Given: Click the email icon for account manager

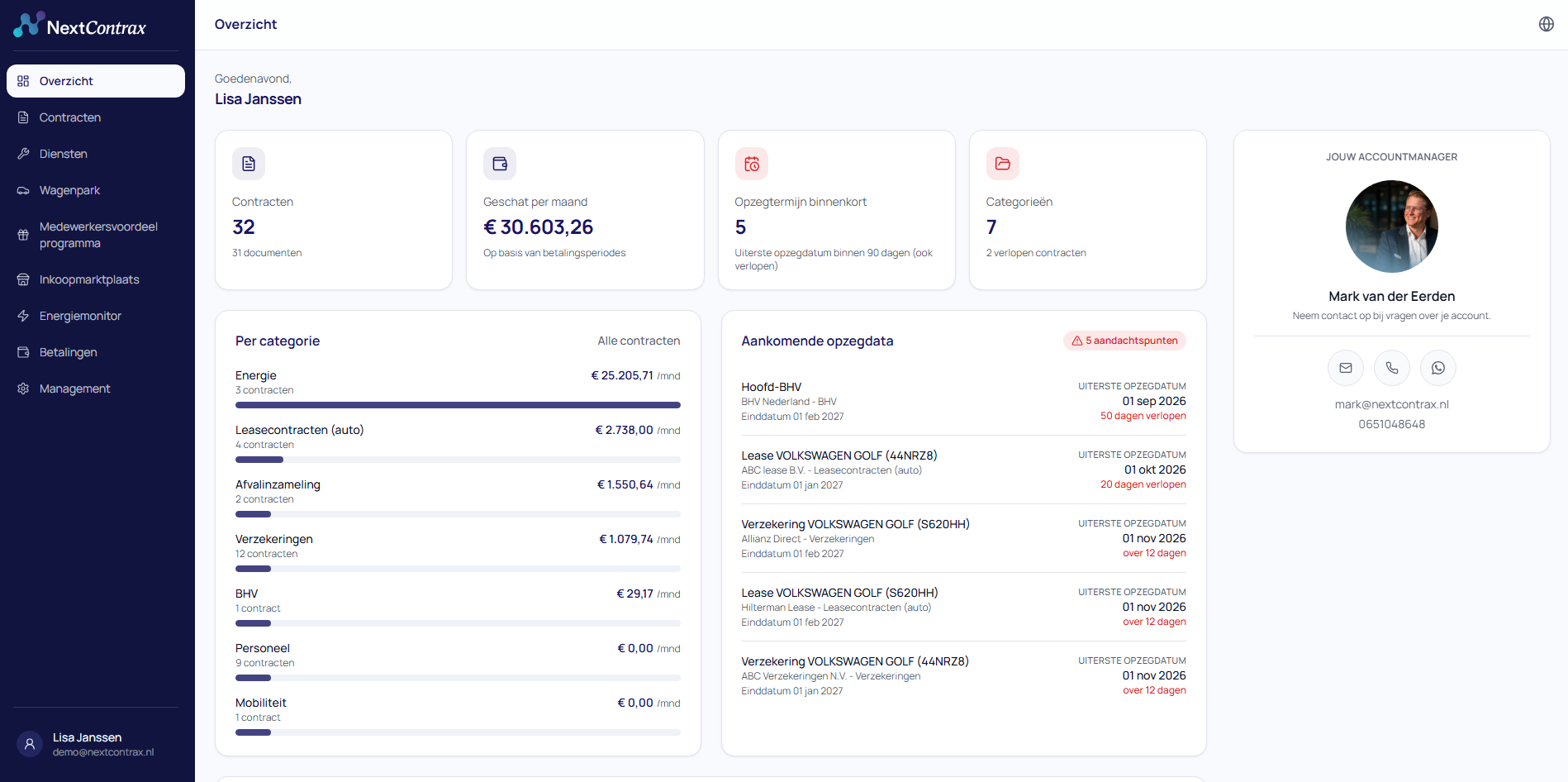Looking at the screenshot, I should click(1346, 368).
